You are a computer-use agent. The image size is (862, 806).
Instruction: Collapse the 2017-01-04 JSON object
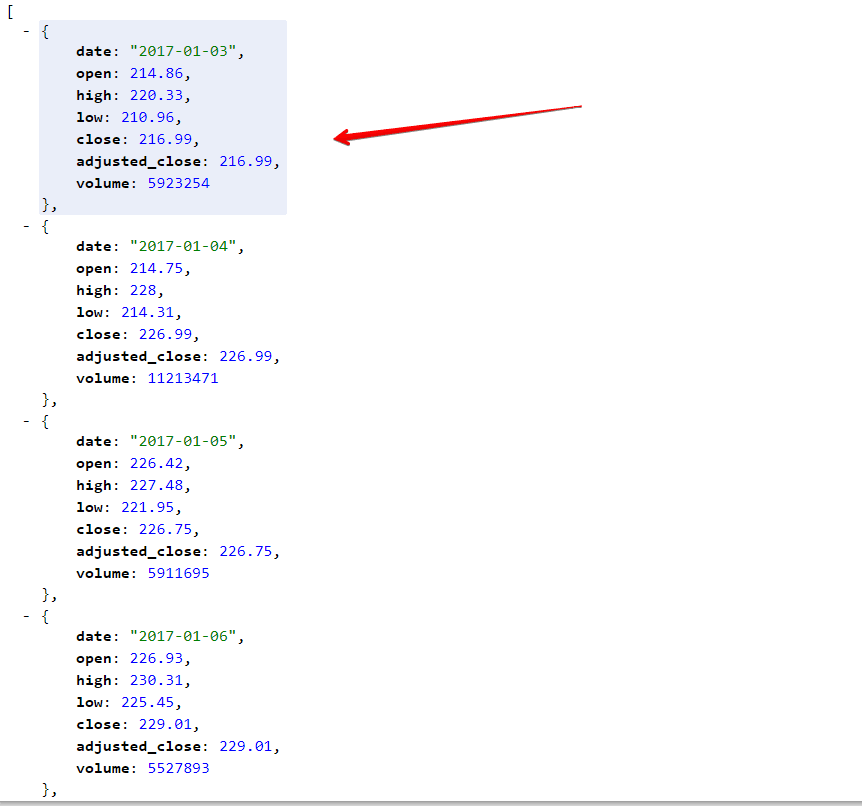(x=26, y=227)
